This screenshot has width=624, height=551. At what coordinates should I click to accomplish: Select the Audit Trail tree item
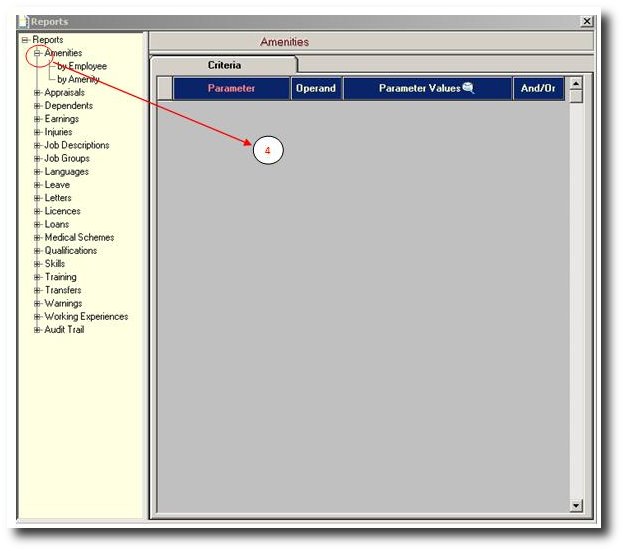(64, 330)
